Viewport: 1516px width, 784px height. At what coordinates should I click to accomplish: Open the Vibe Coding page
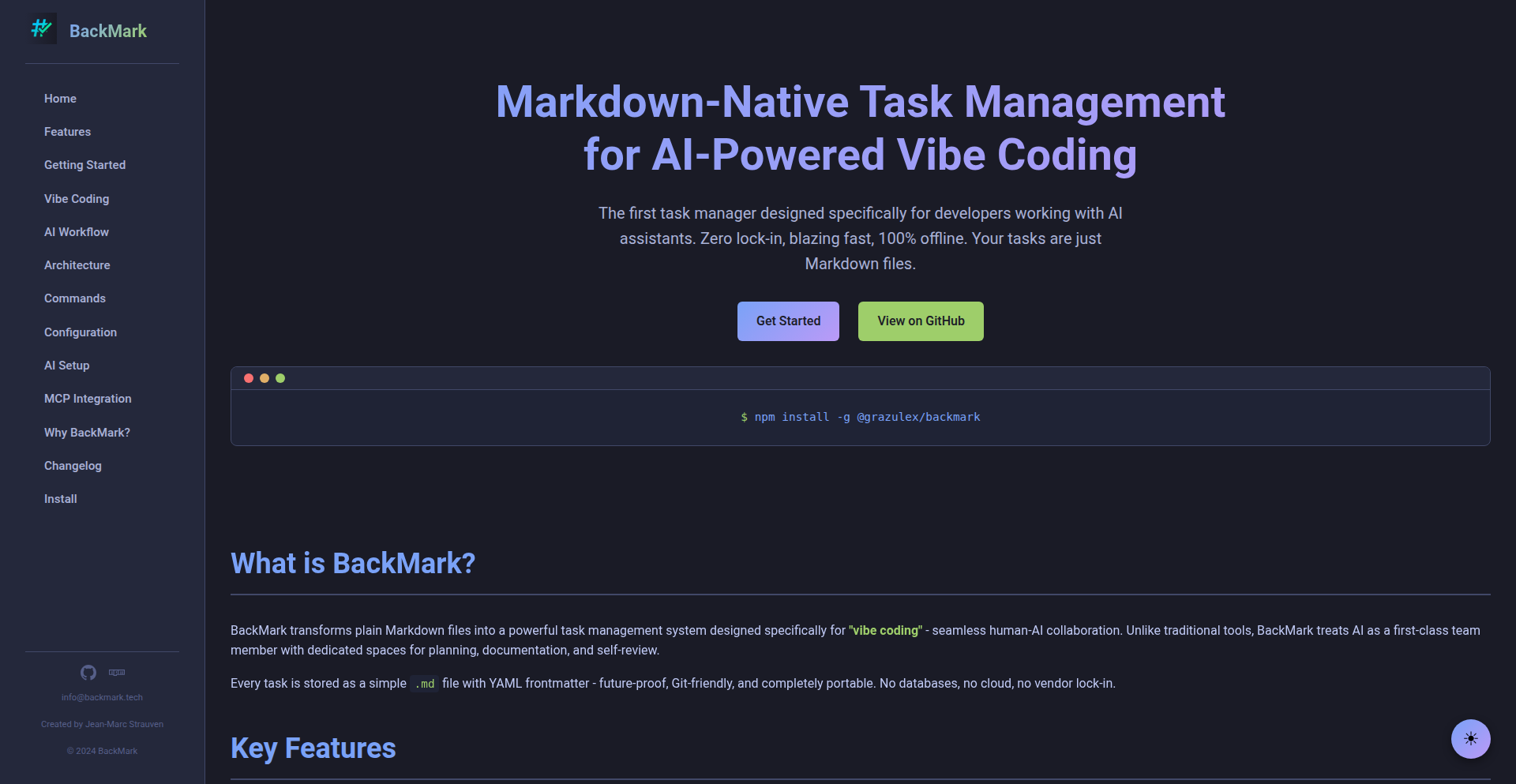[76, 199]
